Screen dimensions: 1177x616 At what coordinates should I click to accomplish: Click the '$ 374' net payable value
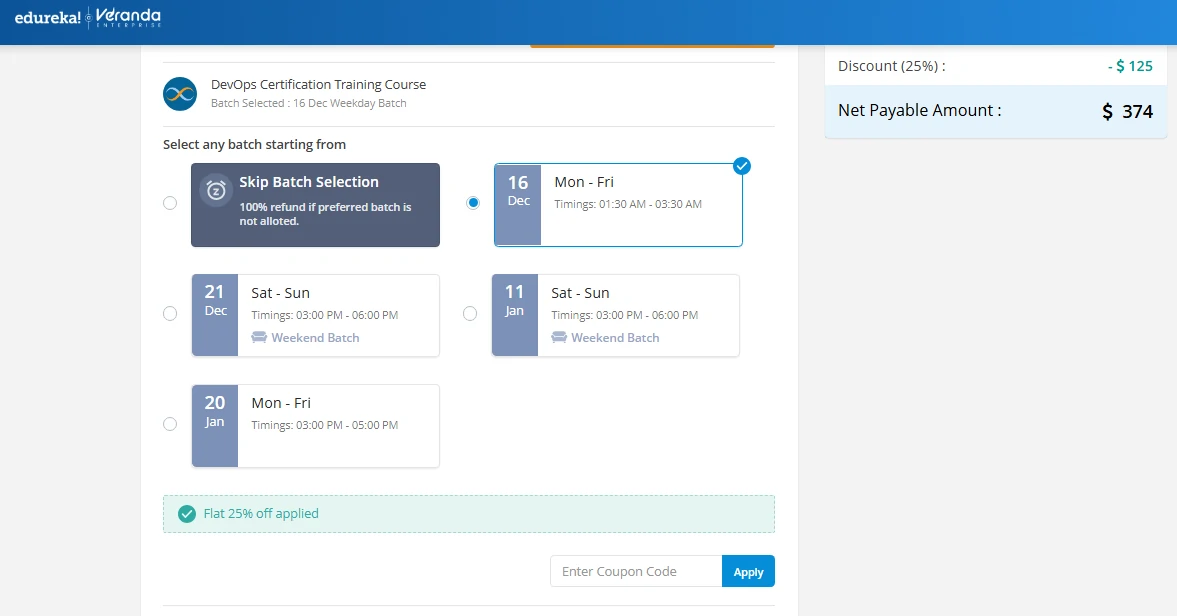(1127, 112)
